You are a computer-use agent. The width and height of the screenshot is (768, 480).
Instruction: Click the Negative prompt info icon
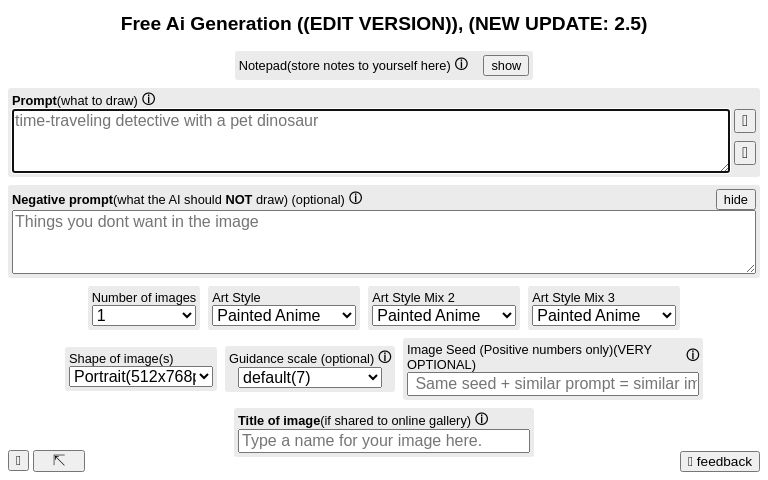pos(355,198)
